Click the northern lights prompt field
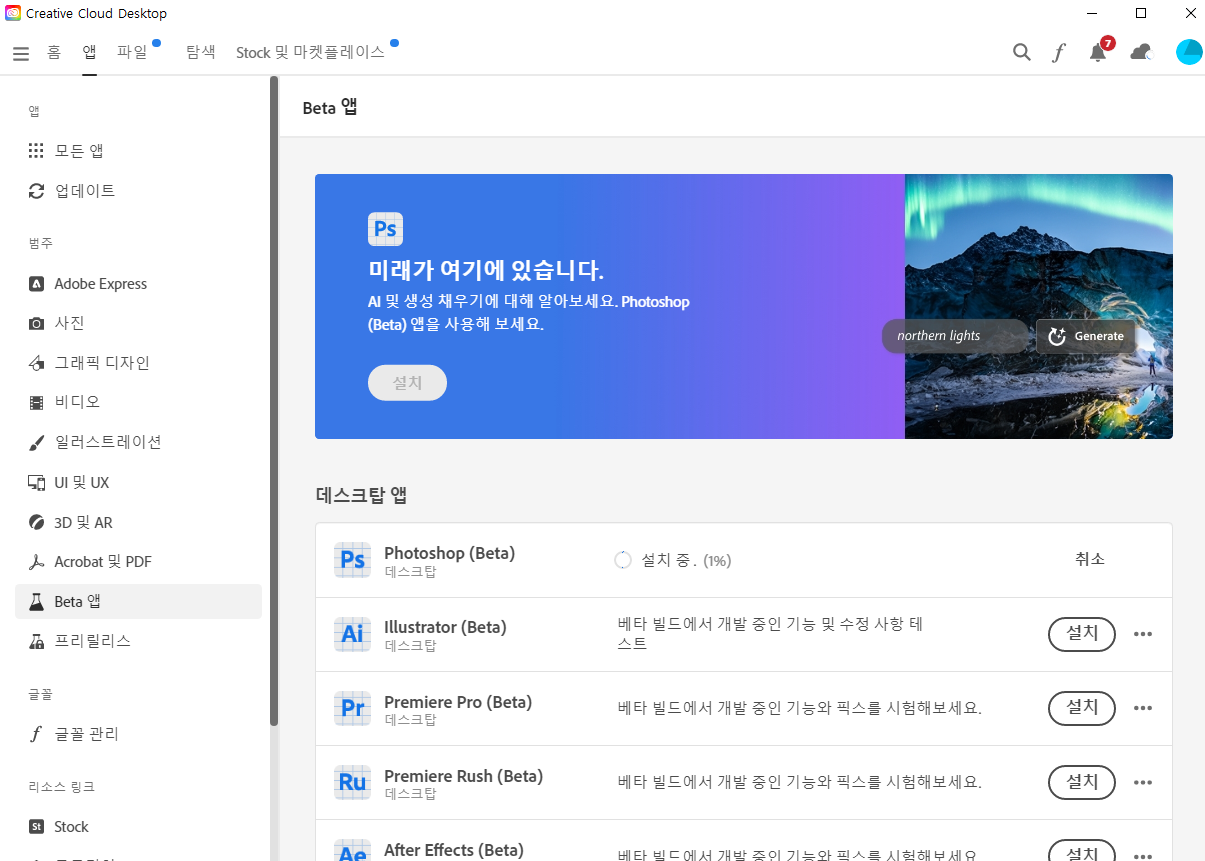The width and height of the screenshot is (1205, 861). coord(955,336)
